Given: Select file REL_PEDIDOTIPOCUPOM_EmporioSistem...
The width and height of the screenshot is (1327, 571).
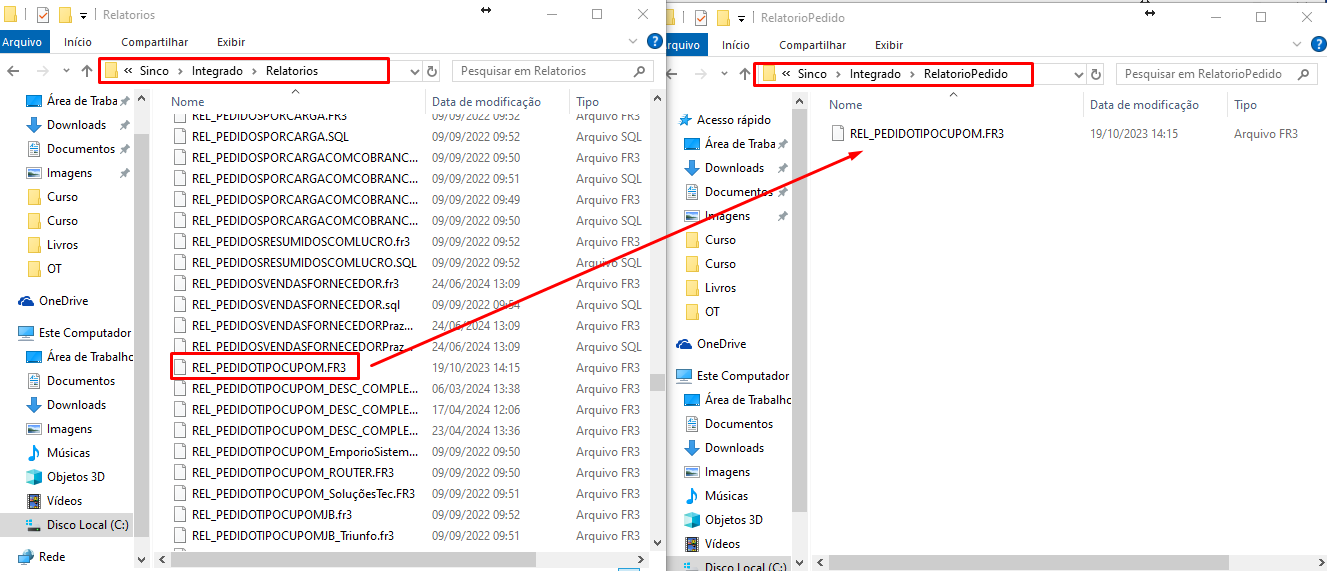Looking at the screenshot, I should point(304,451).
